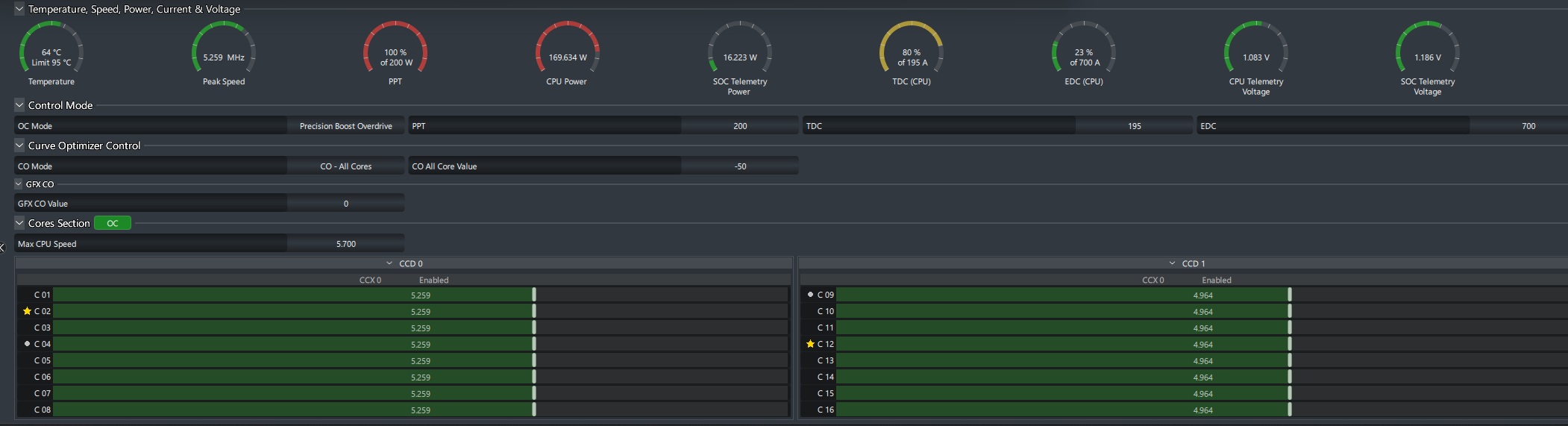Click the SOC Telemetry Voltage gauge

pos(1428,48)
